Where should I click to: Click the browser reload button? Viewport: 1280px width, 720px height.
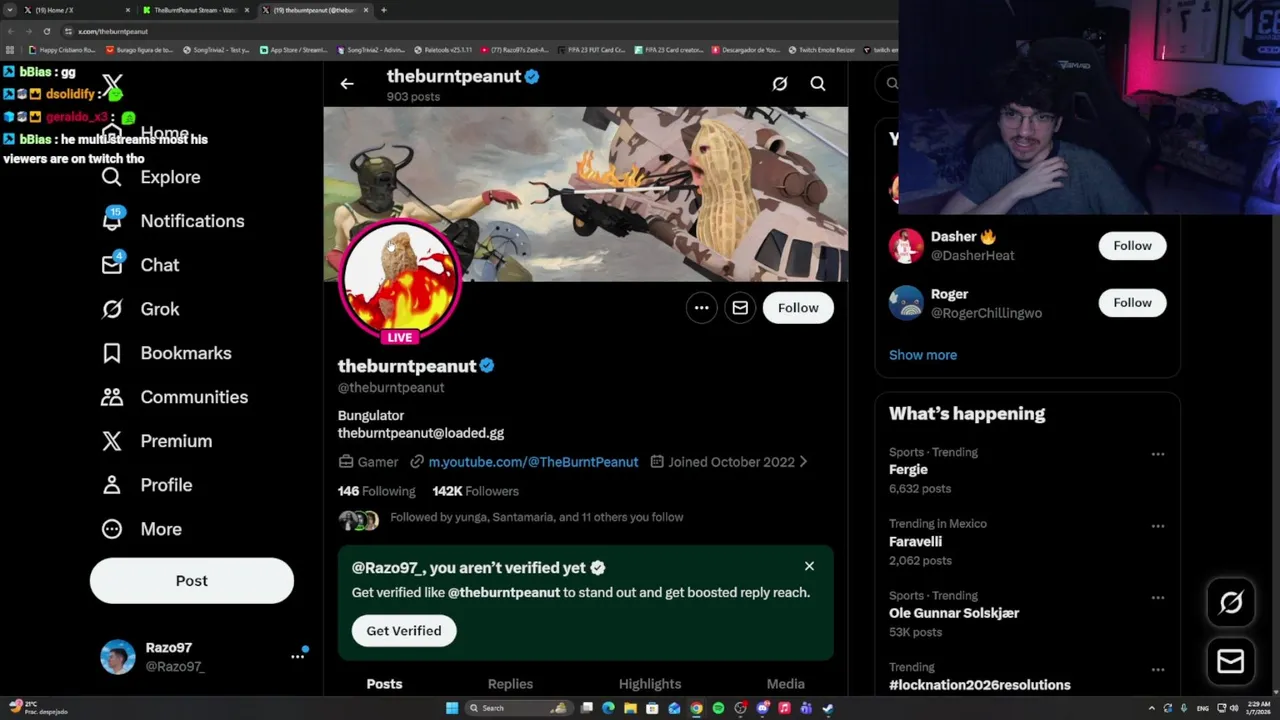(x=46, y=31)
